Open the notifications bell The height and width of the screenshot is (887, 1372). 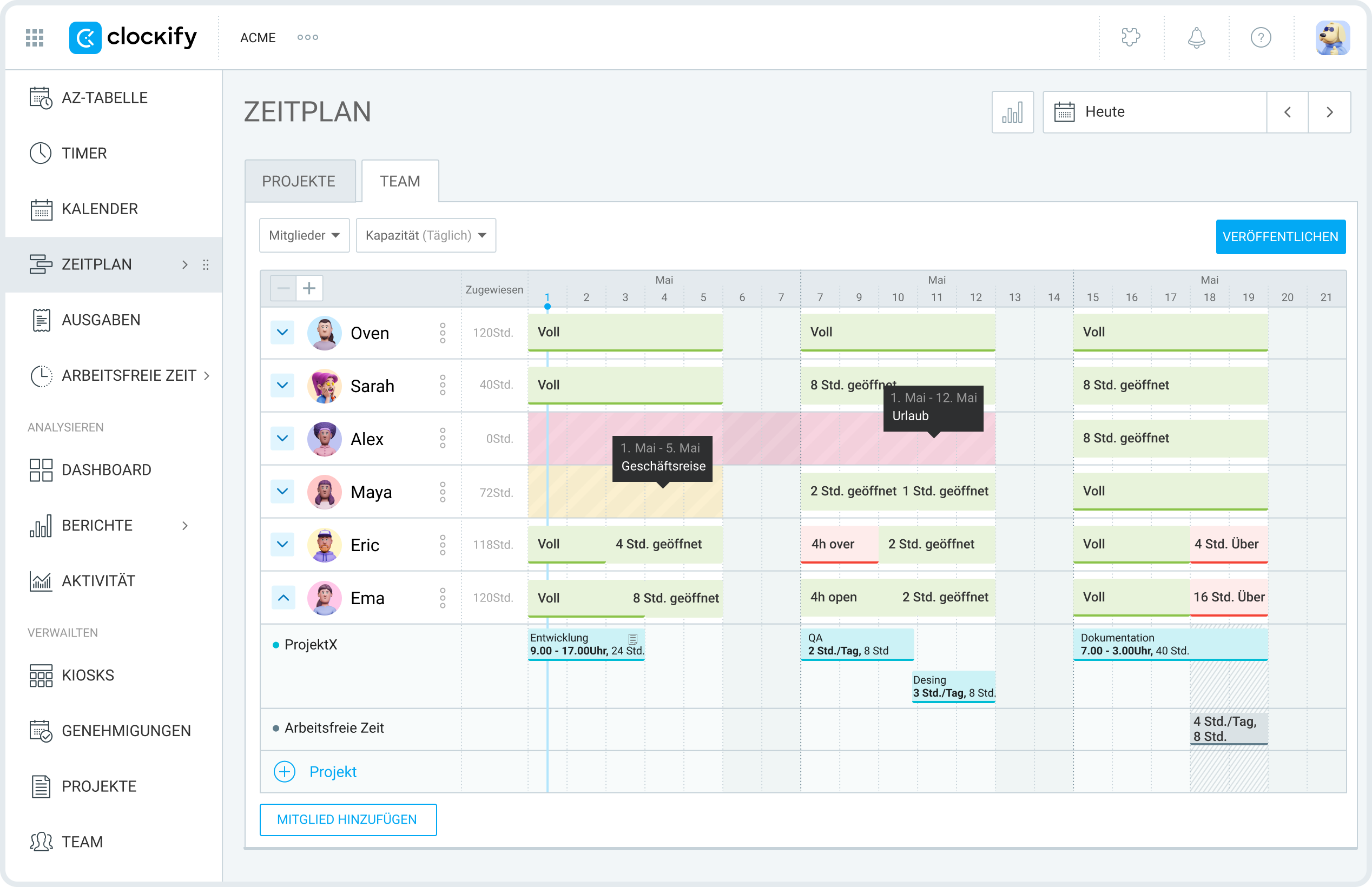[x=1196, y=37]
